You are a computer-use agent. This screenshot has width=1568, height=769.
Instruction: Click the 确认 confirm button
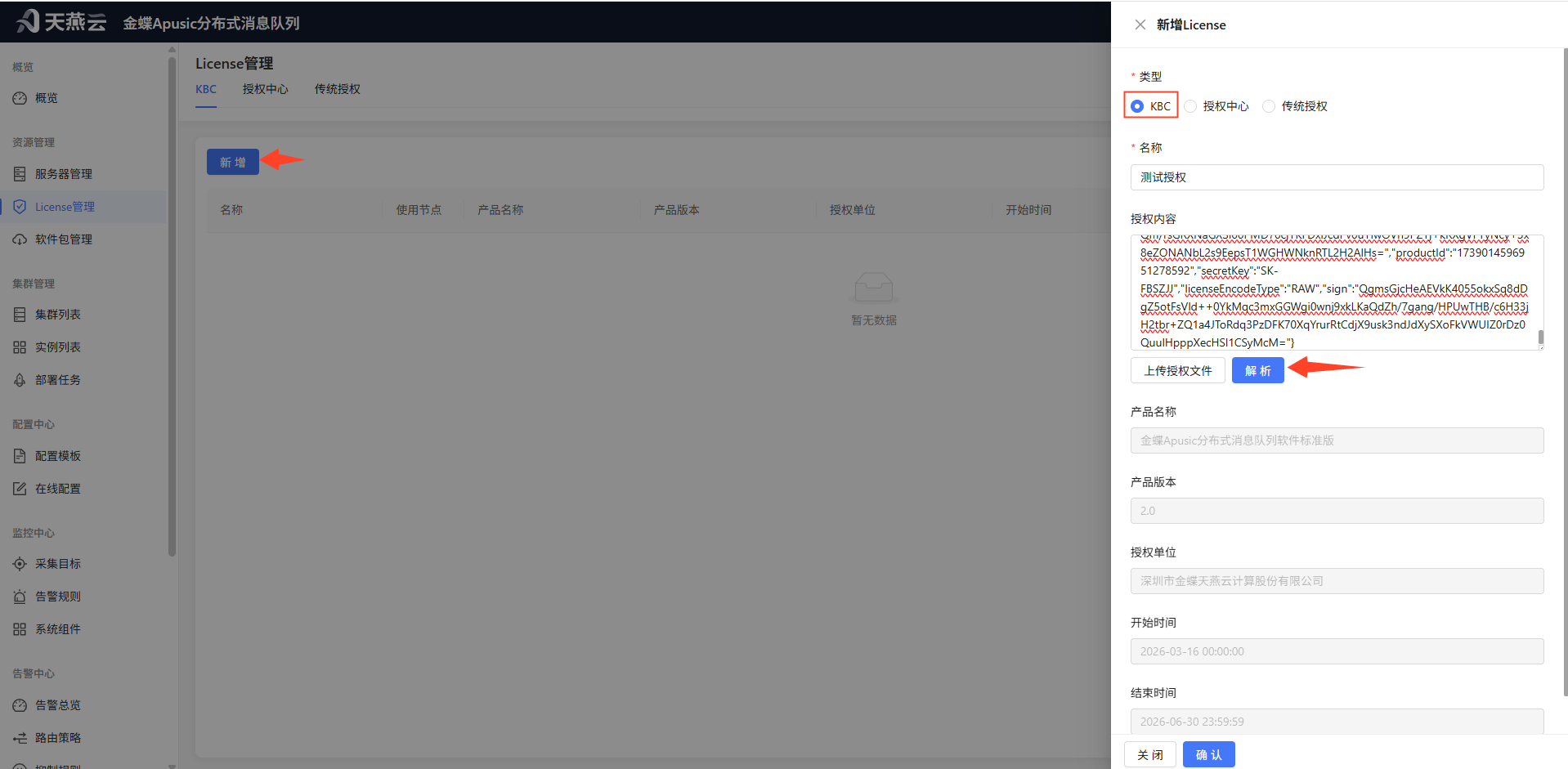[x=1208, y=754]
